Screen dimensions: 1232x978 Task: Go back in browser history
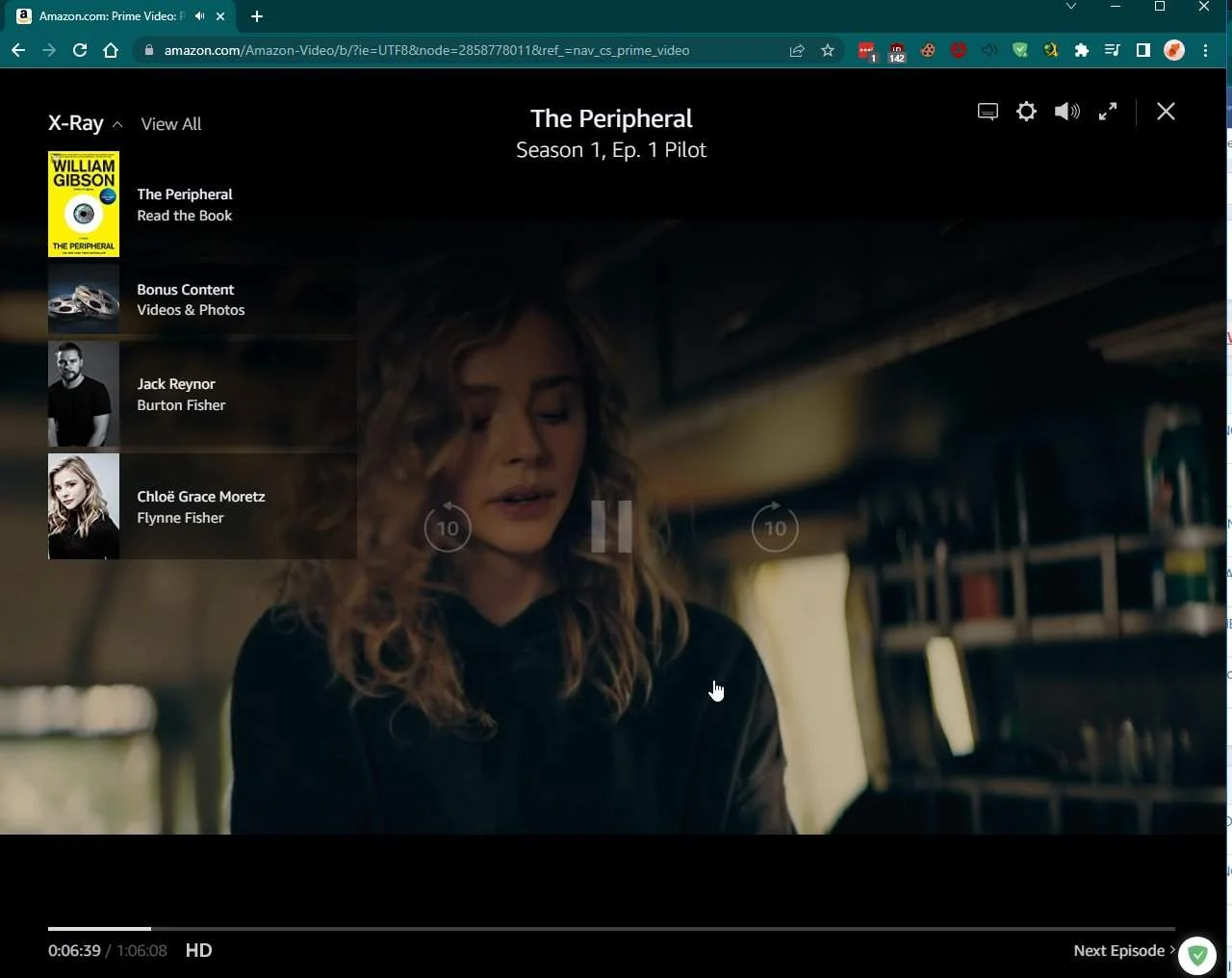click(x=18, y=50)
